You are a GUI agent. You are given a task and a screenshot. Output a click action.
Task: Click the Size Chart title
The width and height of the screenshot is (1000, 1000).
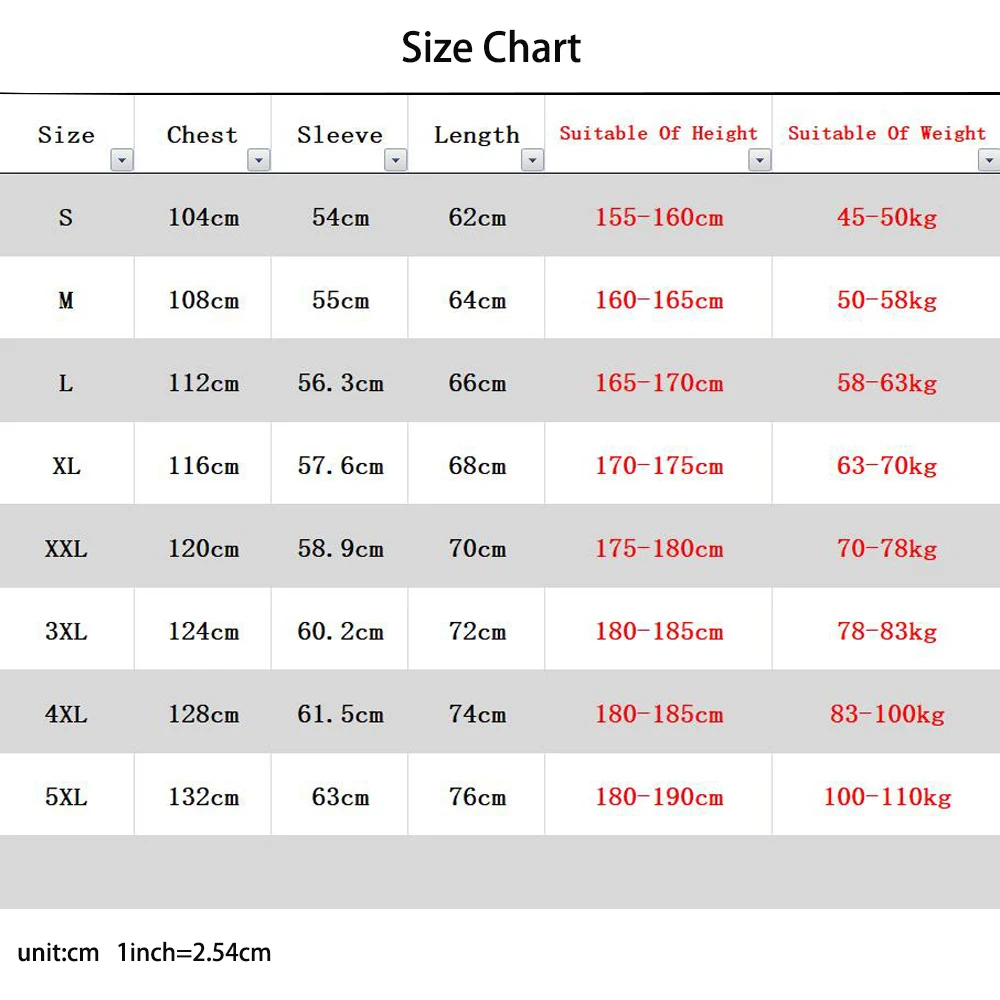point(491,48)
